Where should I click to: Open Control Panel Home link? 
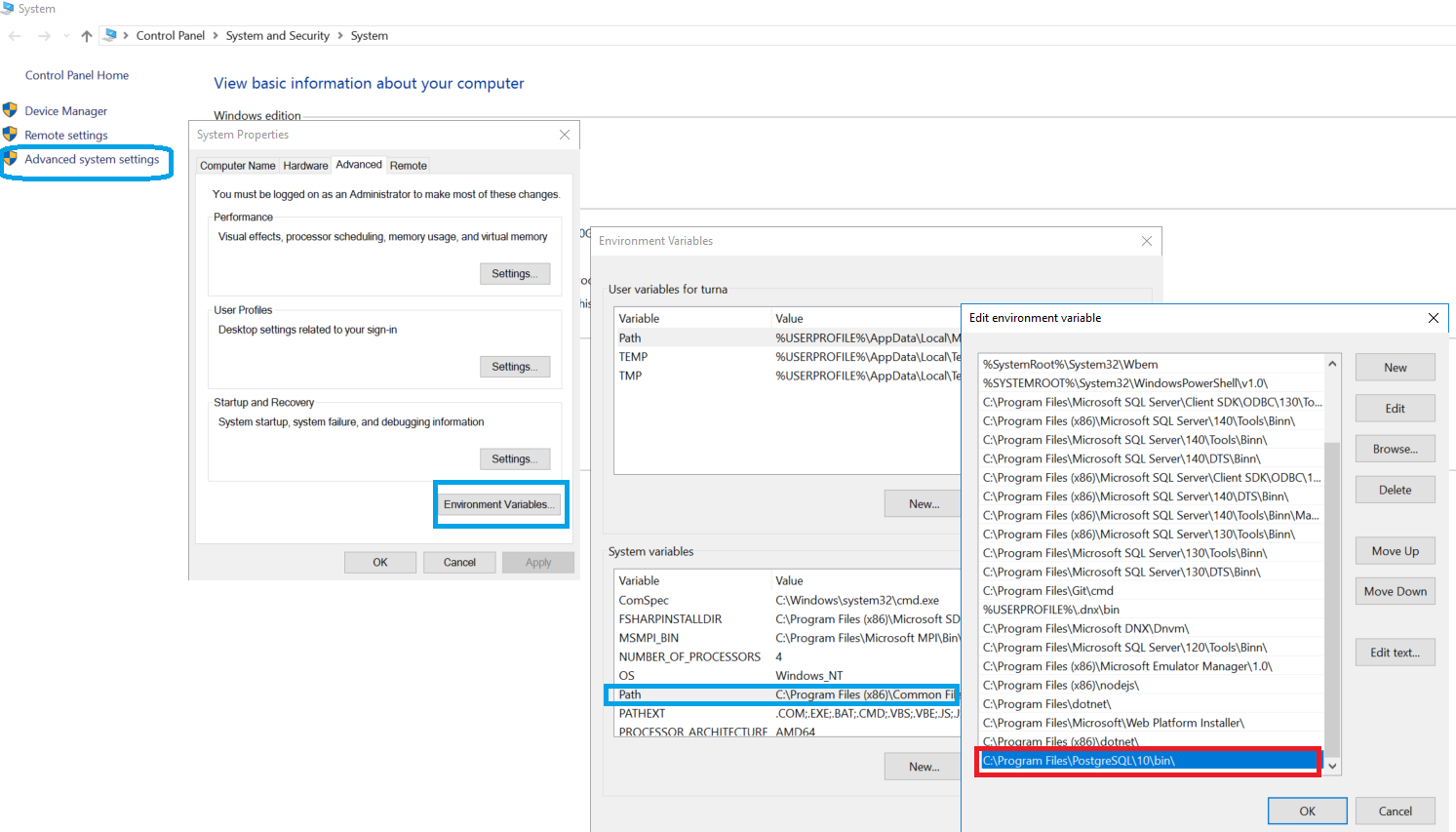[77, 75]
